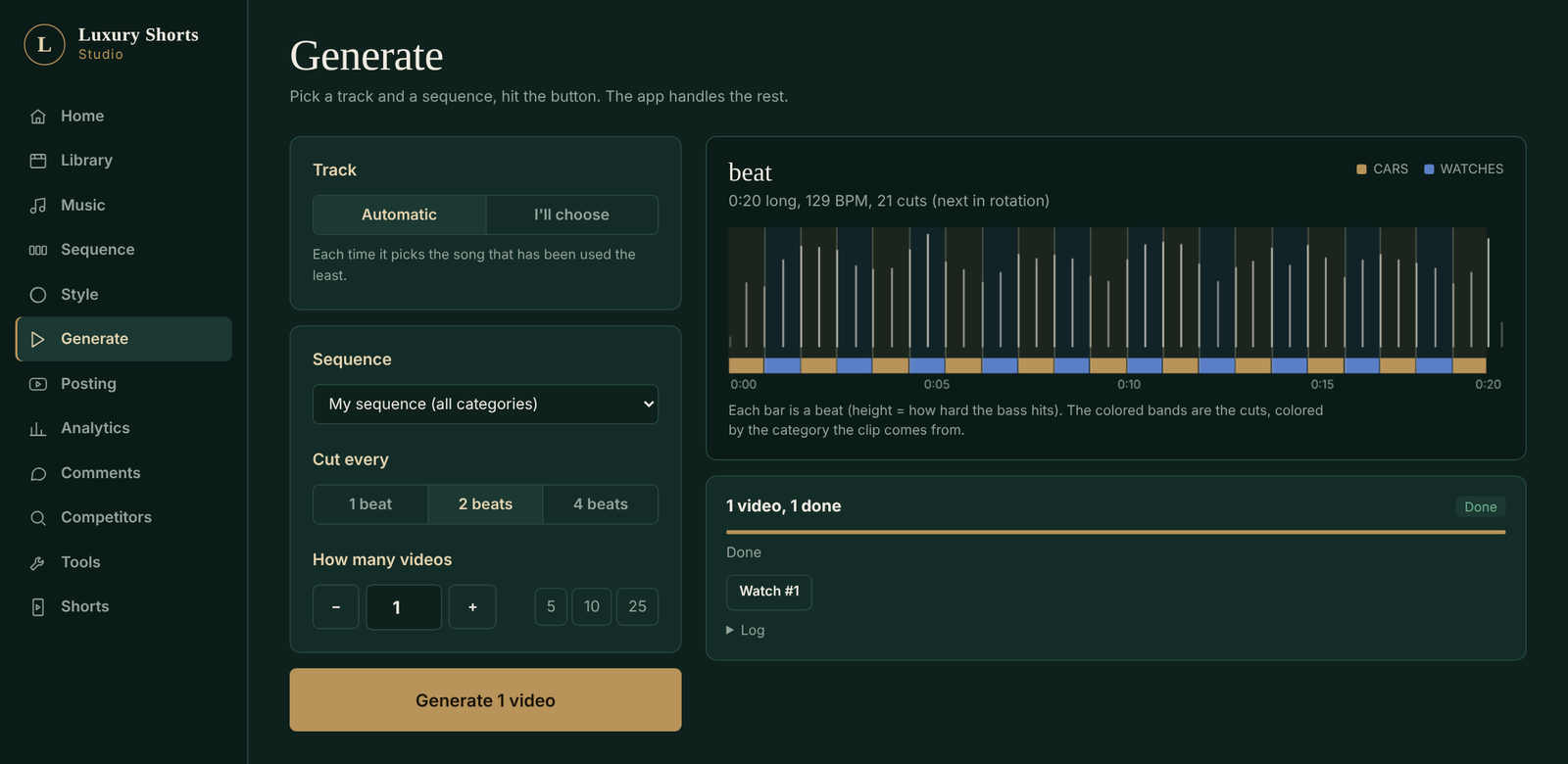1568x764 pixels.
Task: Decrease video count with minus button
Action: pos(336,607)
